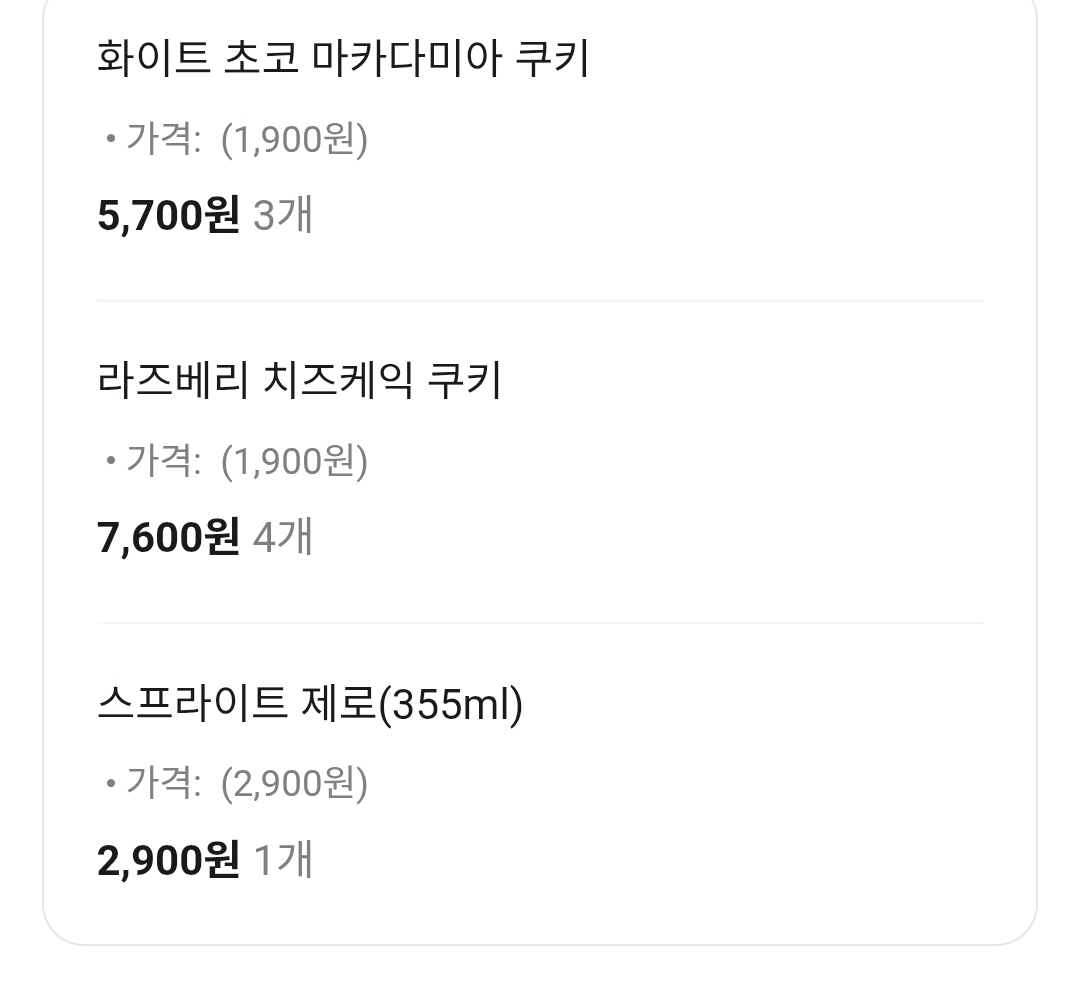Click bullet point beside 라즈베리 치즈케익 쿠키 가격
1079x988 pixels.
tap(110, 462)
